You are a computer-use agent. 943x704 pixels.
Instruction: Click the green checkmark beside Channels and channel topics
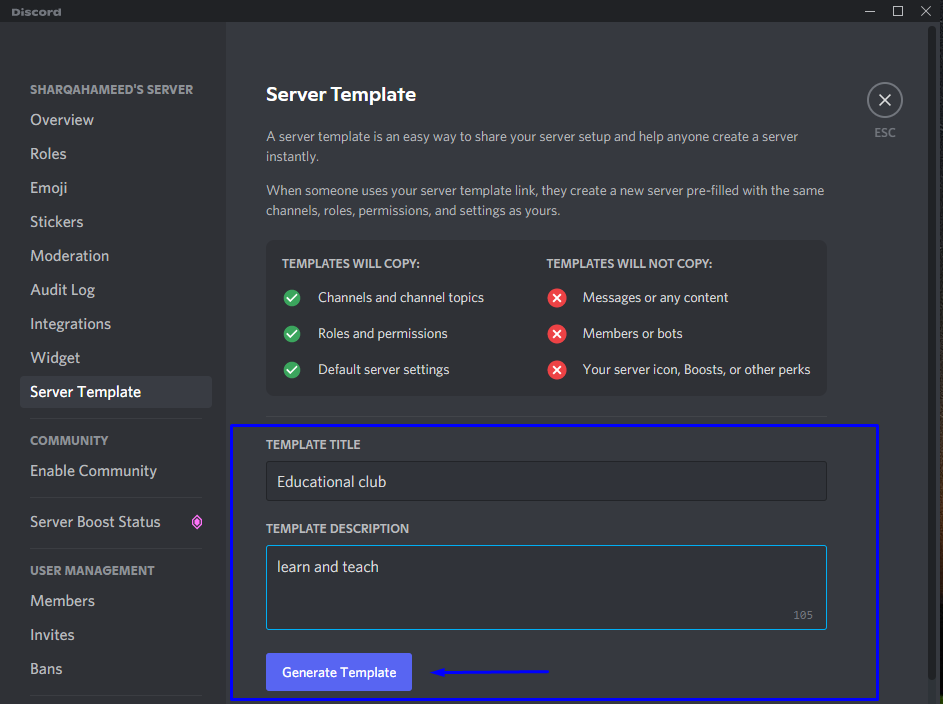[x=291, y=297]
